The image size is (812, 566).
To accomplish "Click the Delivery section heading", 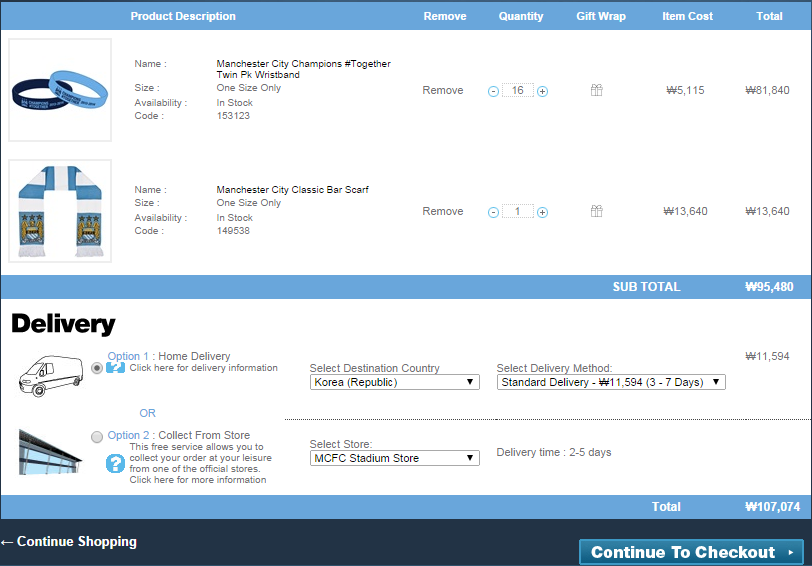I will [63, 324].
